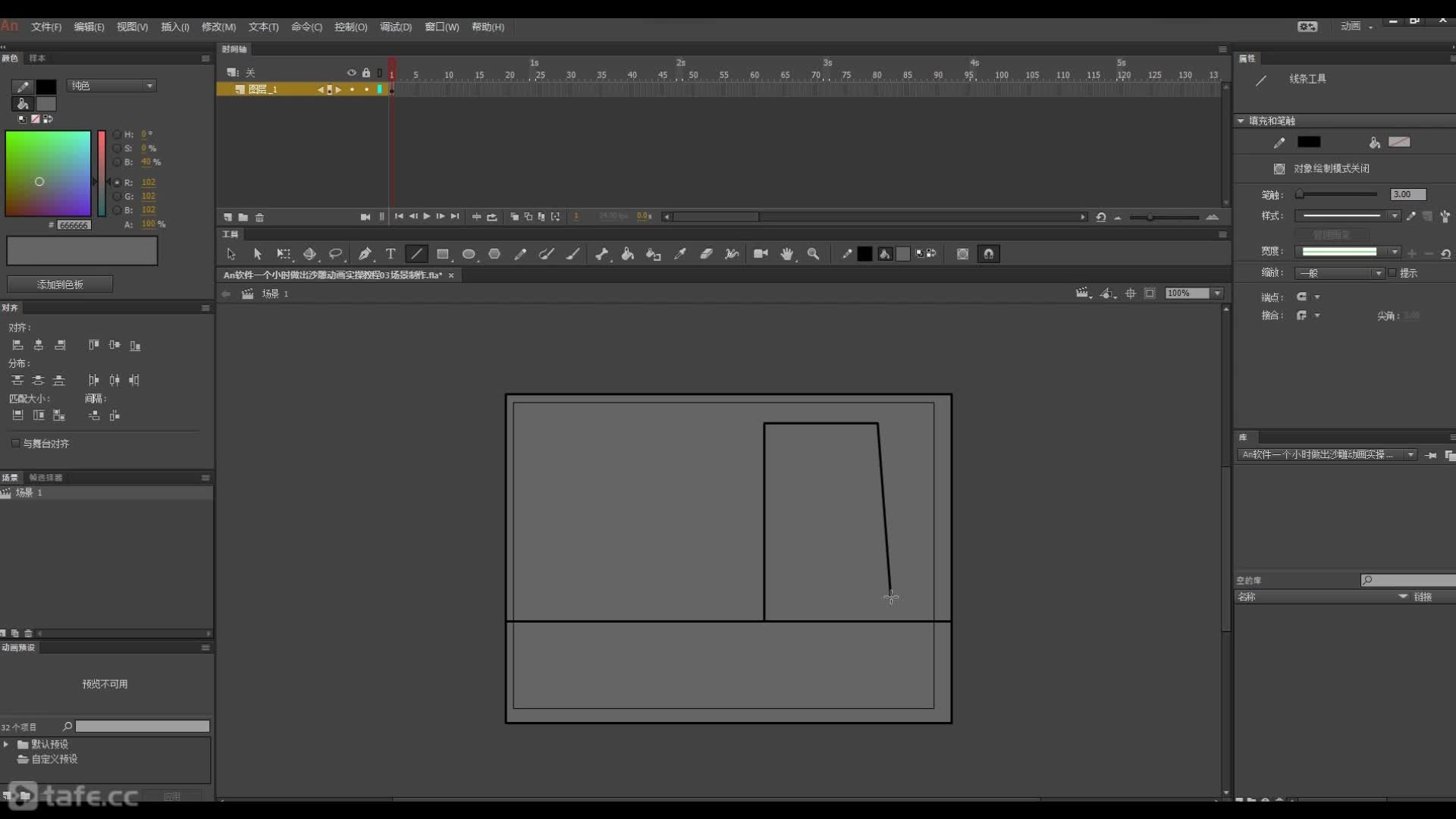Select the Selection arrow tool
1456x819 pixels.
pos(231,254)
